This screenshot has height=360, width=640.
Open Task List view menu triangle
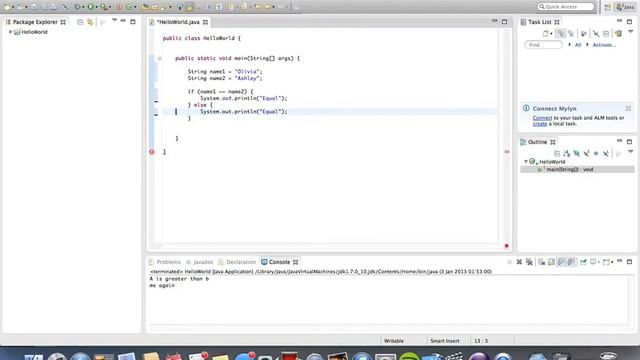point(631,31)
